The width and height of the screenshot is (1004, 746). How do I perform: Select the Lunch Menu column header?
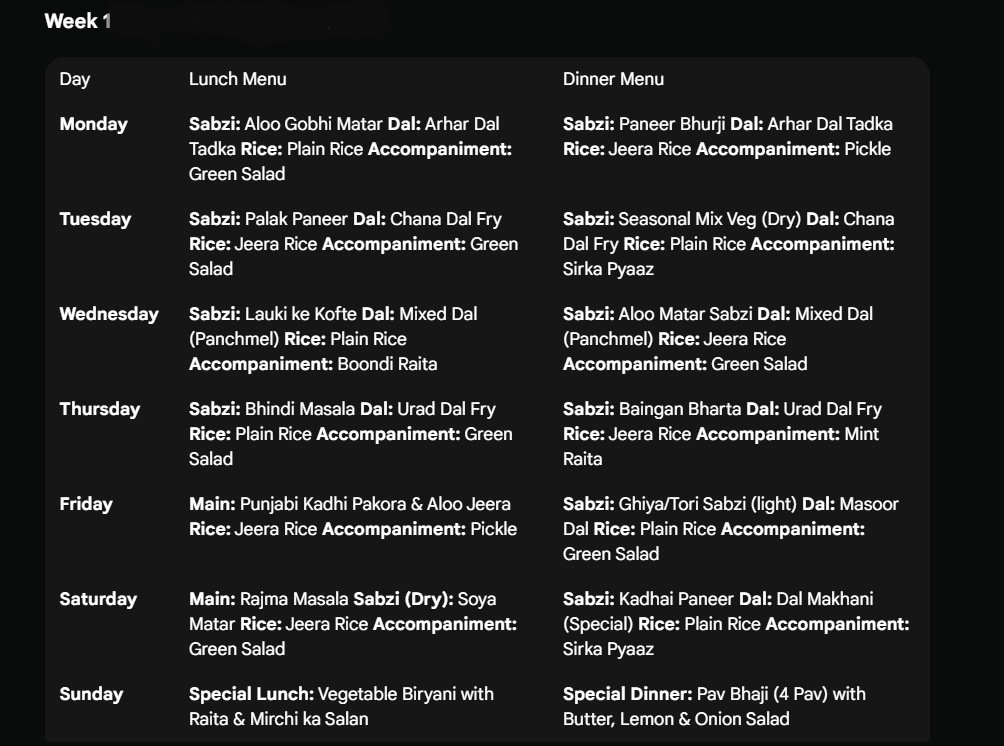237,79
